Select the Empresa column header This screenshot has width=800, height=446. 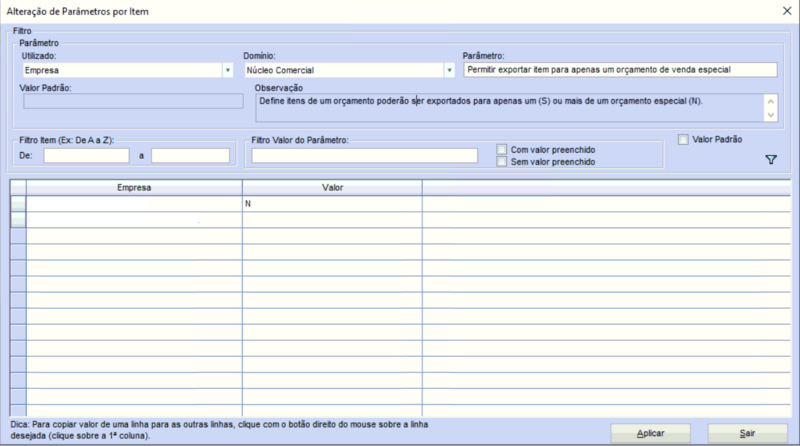tap(134, 188)
